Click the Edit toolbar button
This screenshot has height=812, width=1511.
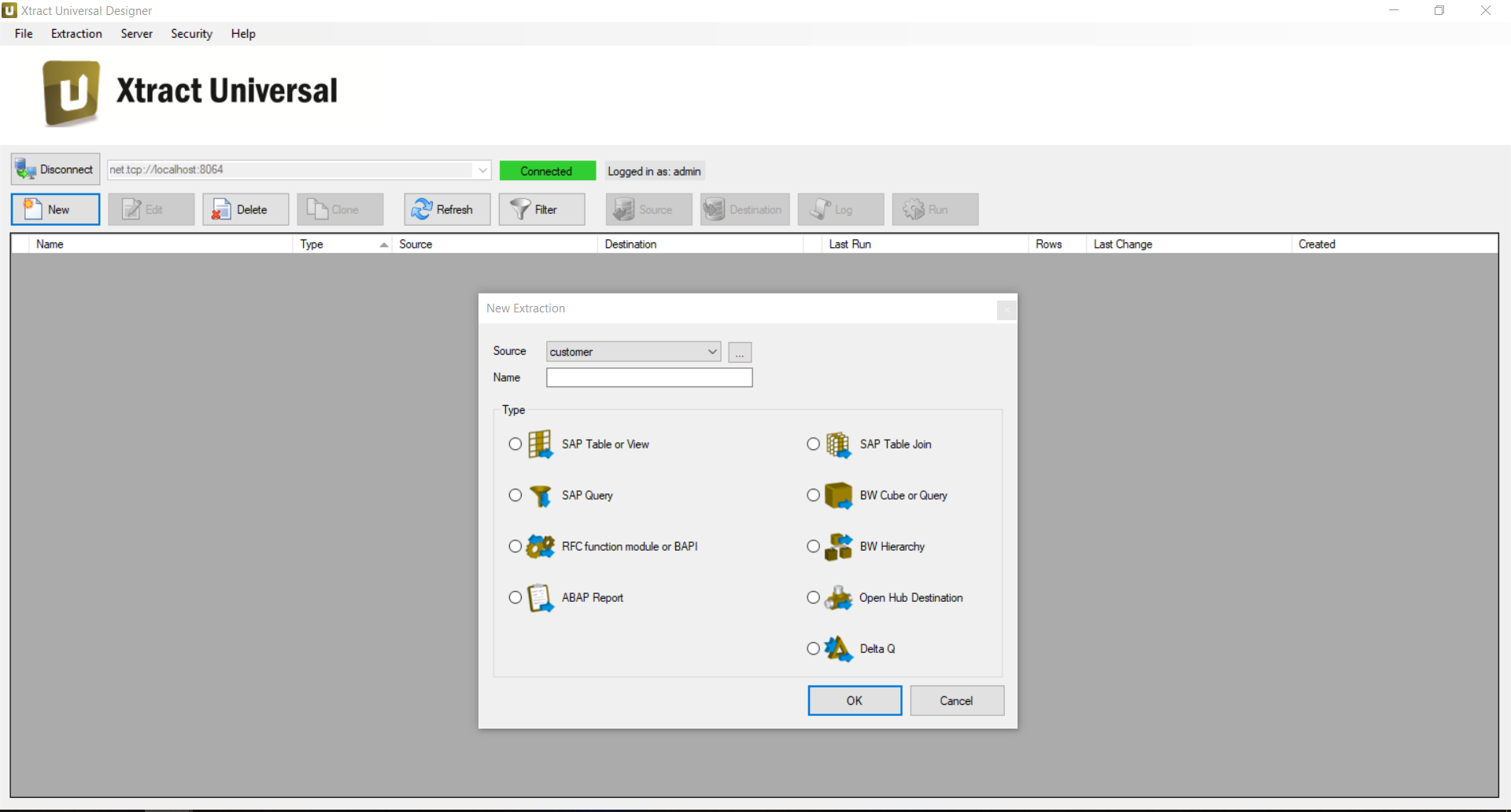pos(151,209)
